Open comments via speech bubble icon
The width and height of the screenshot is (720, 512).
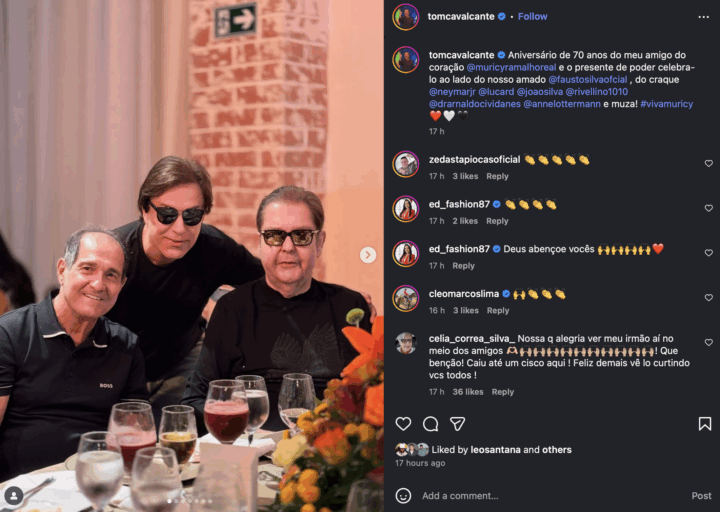[x=430, y=424]
